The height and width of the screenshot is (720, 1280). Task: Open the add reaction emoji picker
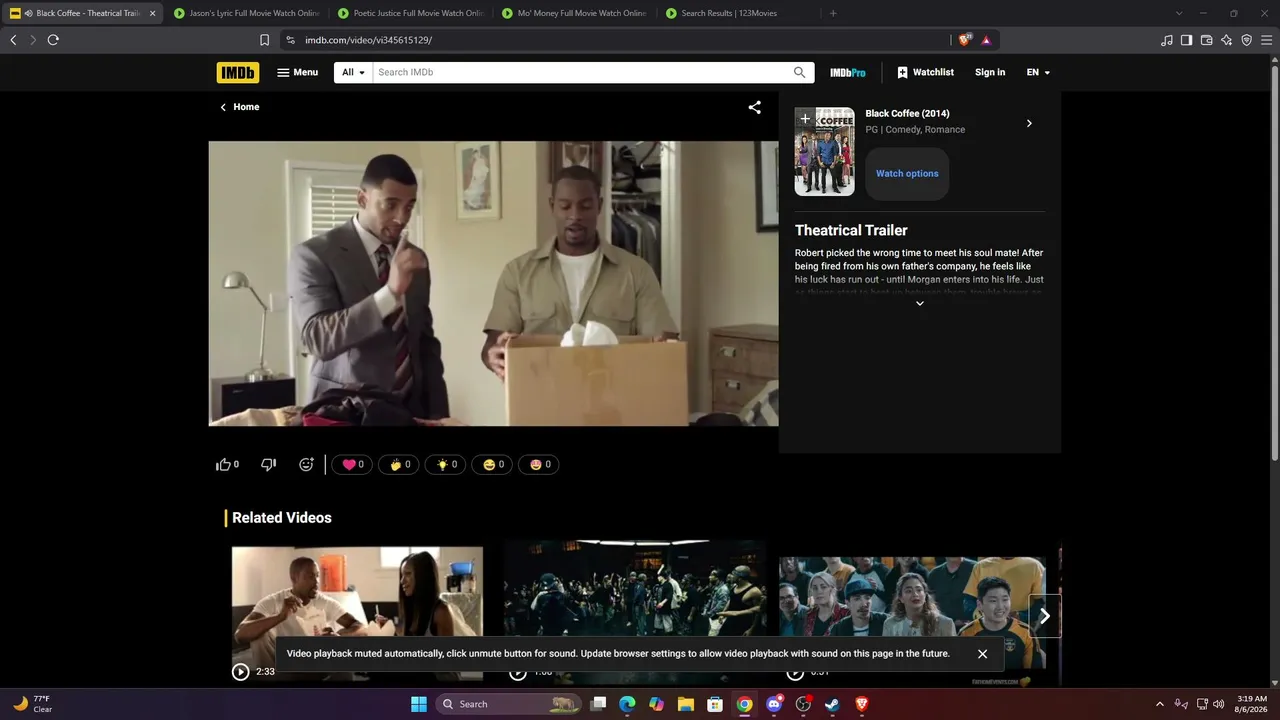pyautogui.click(x=306, y=464)
